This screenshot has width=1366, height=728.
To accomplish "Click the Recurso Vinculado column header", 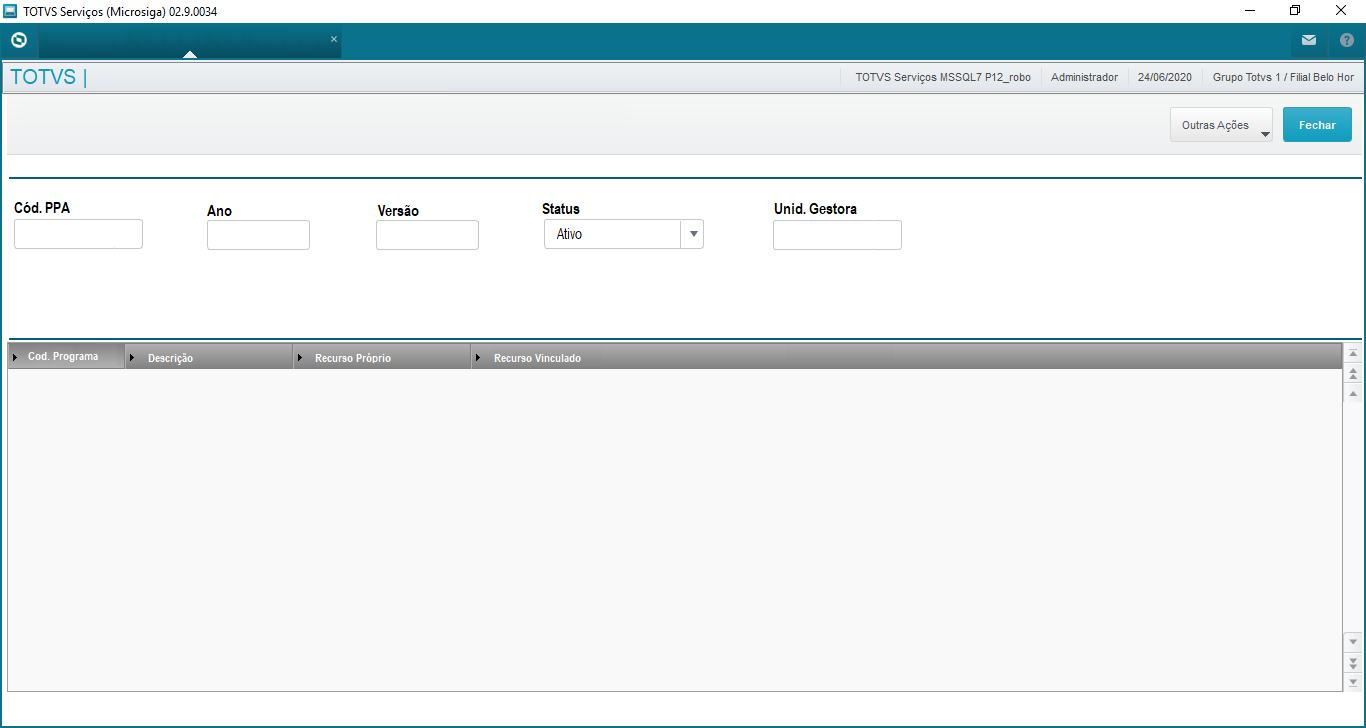I will 905,358.
